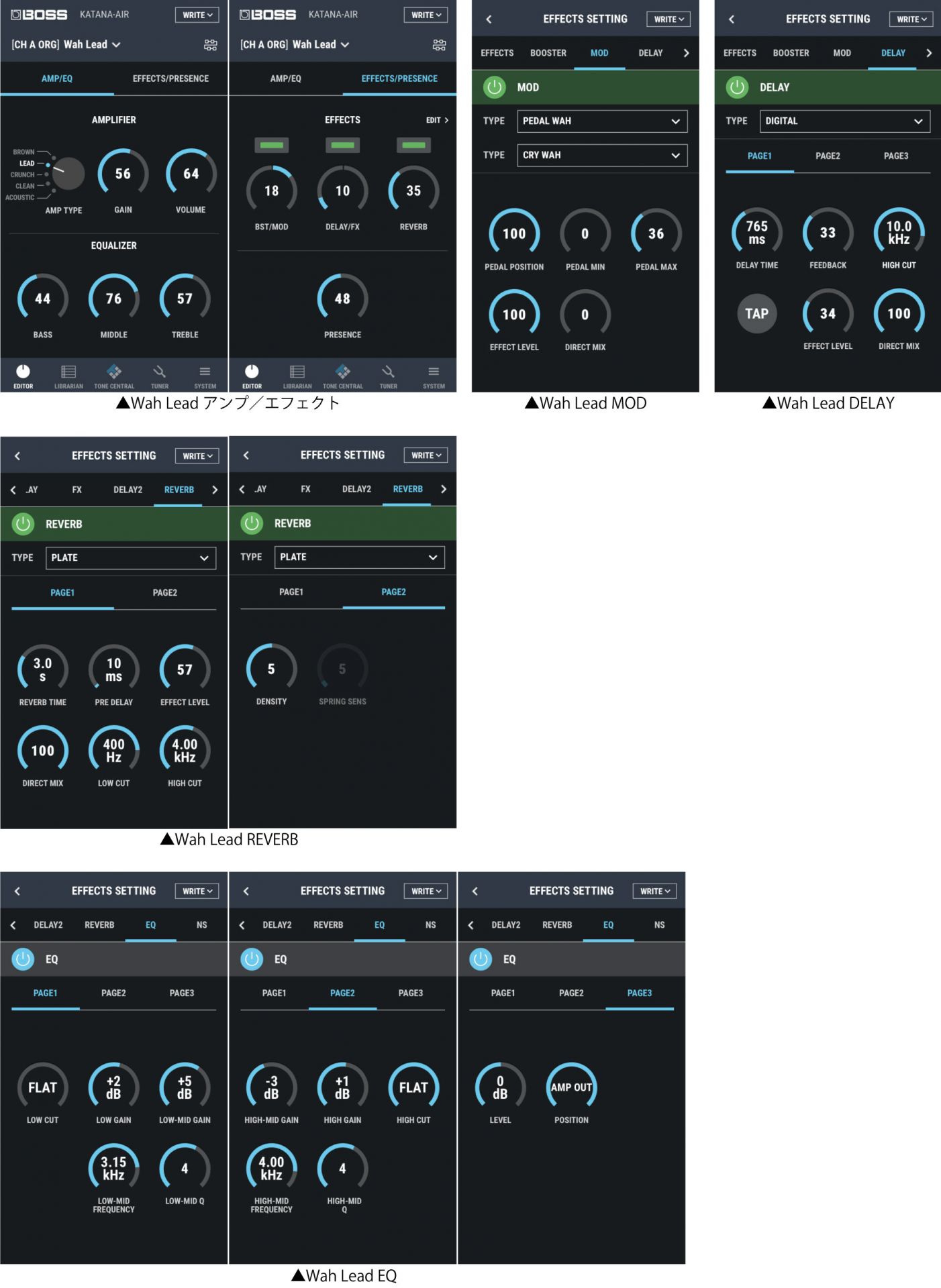Click signal chain icon in EFFECTS/PRESENCE screen header
The height and width of the screenshot is (1288, 941).
[440, 45]
